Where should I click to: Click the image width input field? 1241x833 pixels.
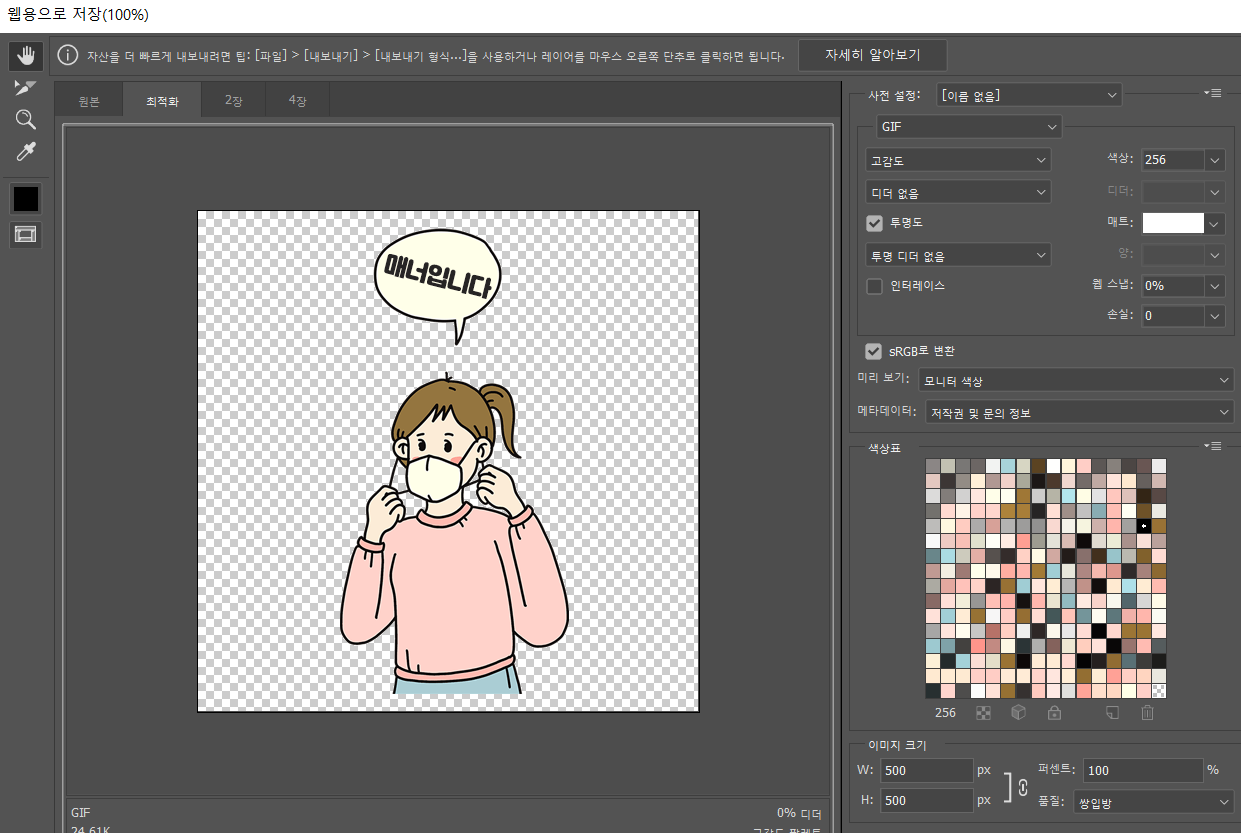pos(926,770)
